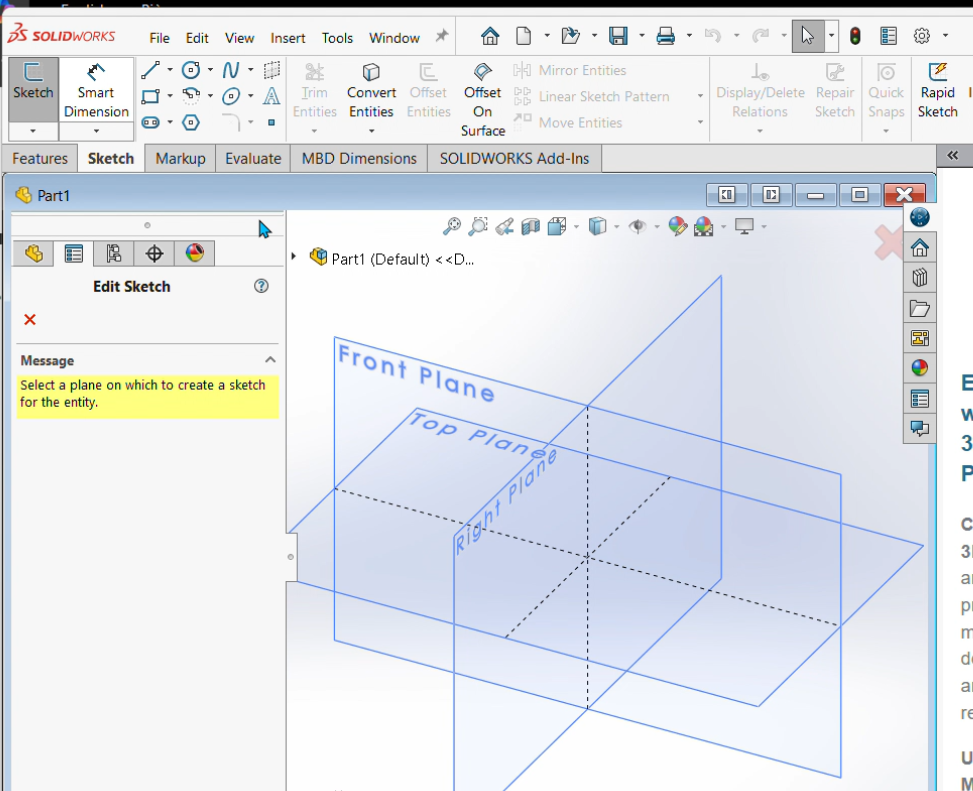Viewport: 973px width, 791px height.
Task: Collapse the Message section
Action: [270, 360]
